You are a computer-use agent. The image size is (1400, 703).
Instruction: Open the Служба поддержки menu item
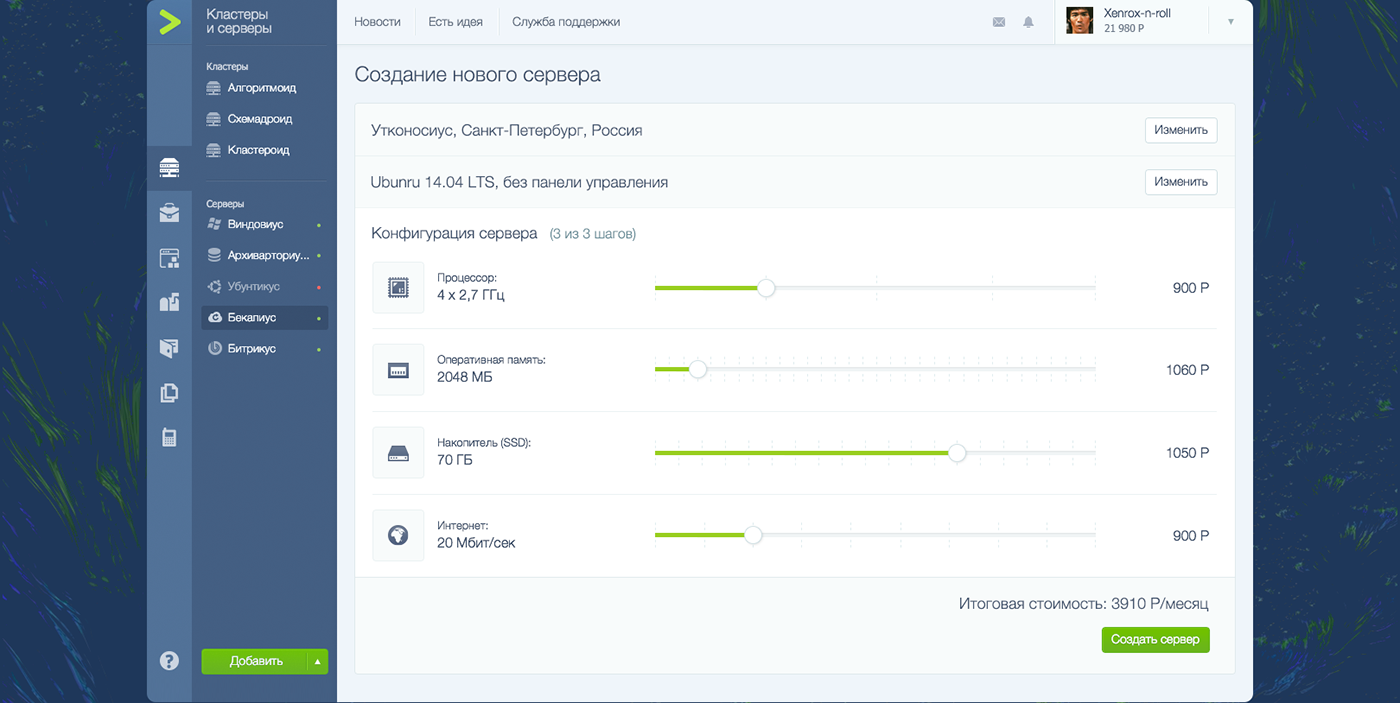click(x=566, y=22)
